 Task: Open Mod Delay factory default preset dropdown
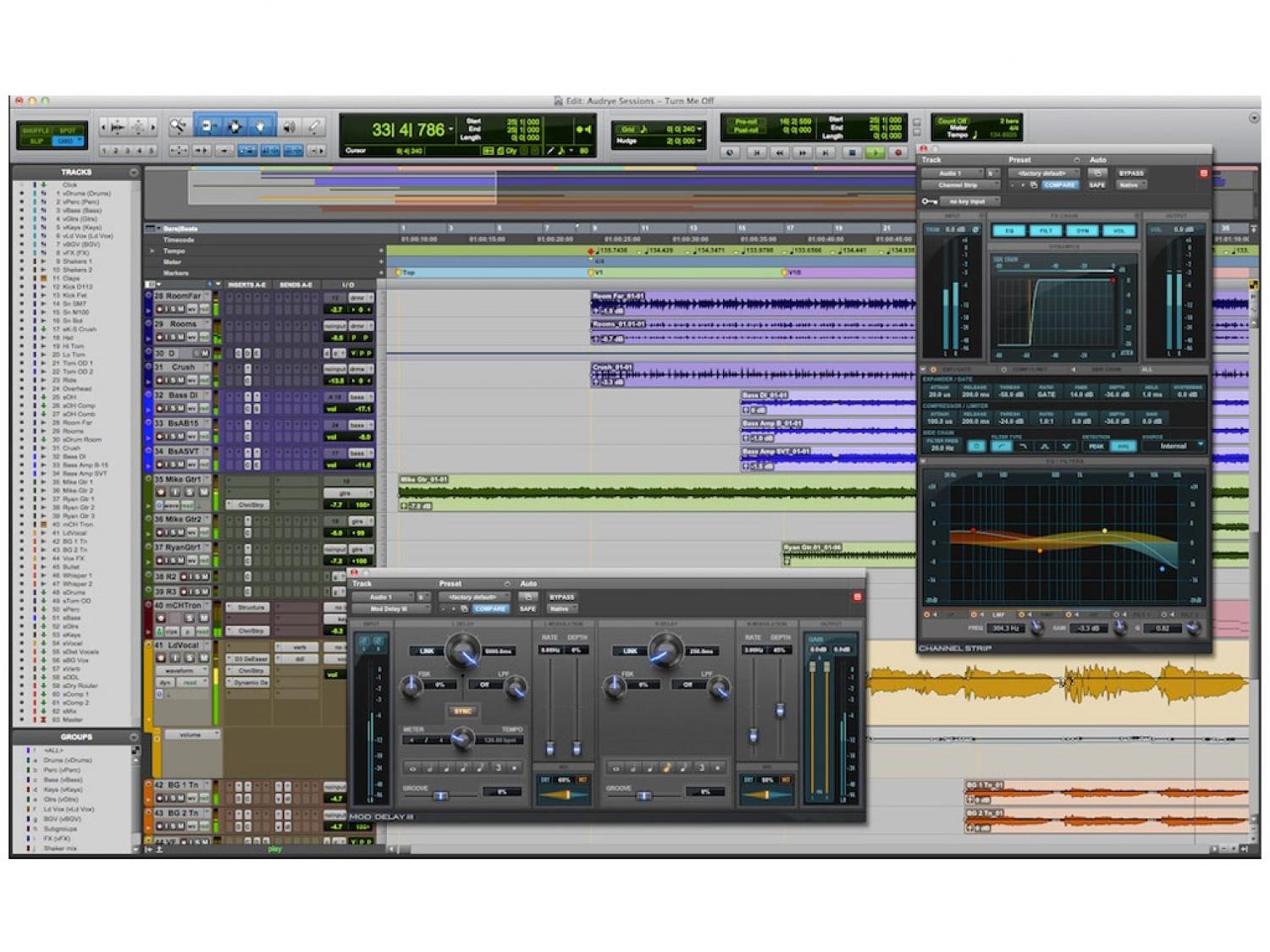[x=474, y=597]
